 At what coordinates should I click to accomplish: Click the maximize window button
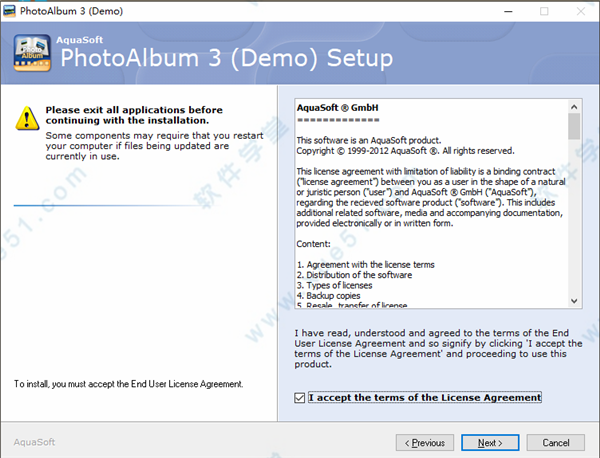click(x=544, y=11)
